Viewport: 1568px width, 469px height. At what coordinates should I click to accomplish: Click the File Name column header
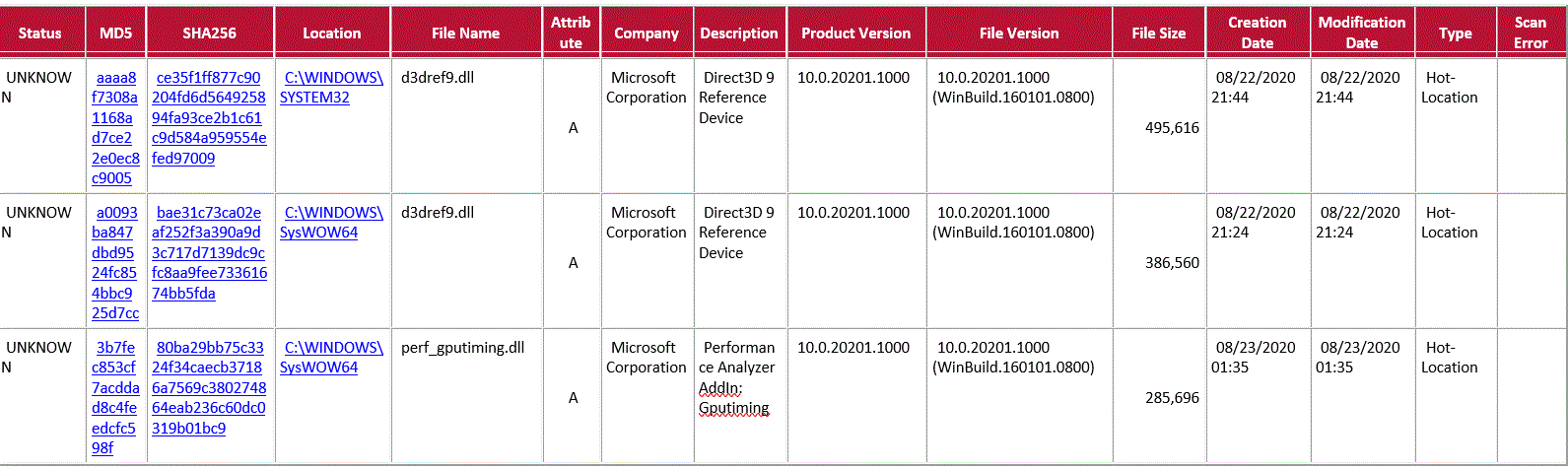point(465,33)
